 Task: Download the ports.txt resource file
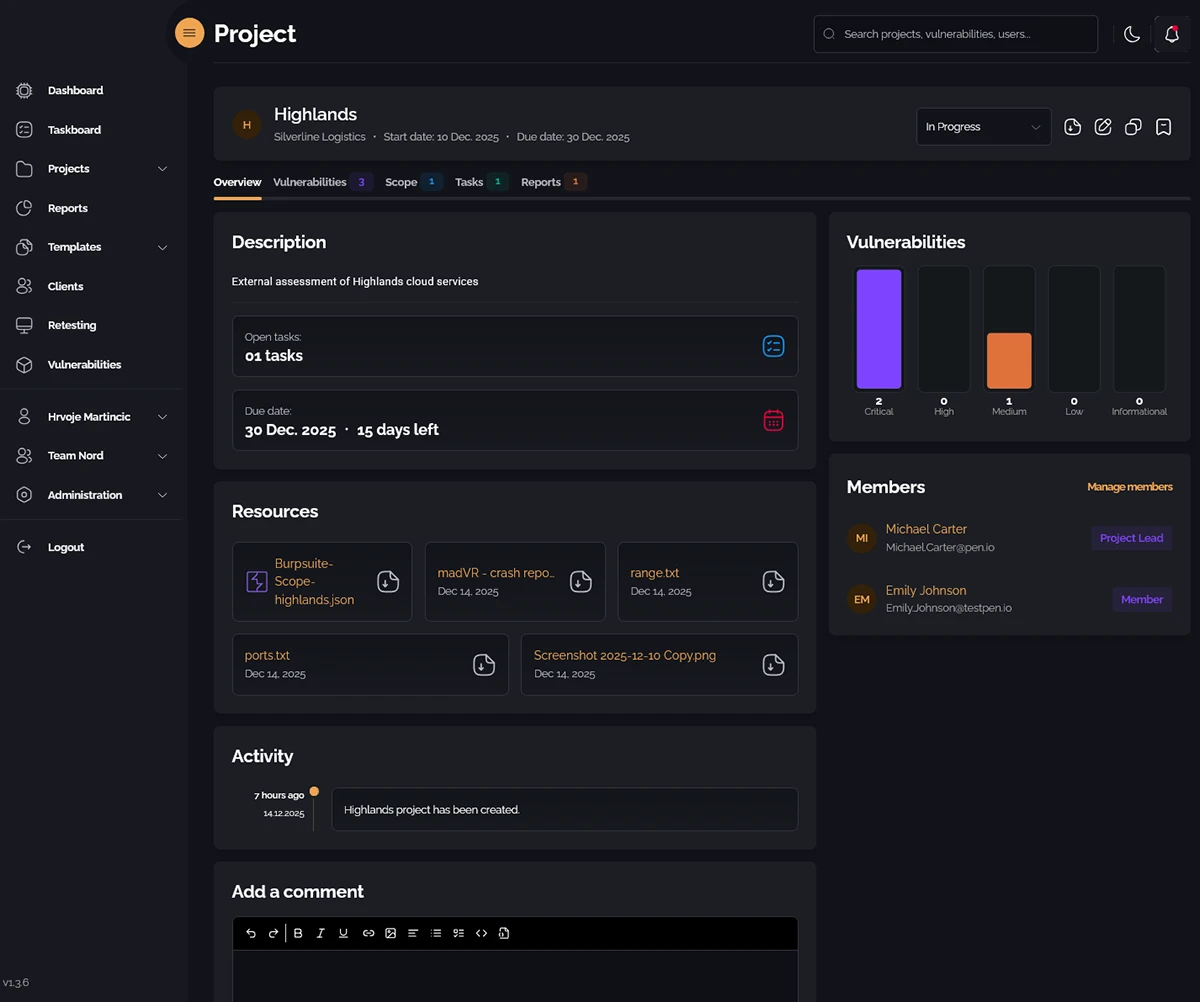pos(484,665)
